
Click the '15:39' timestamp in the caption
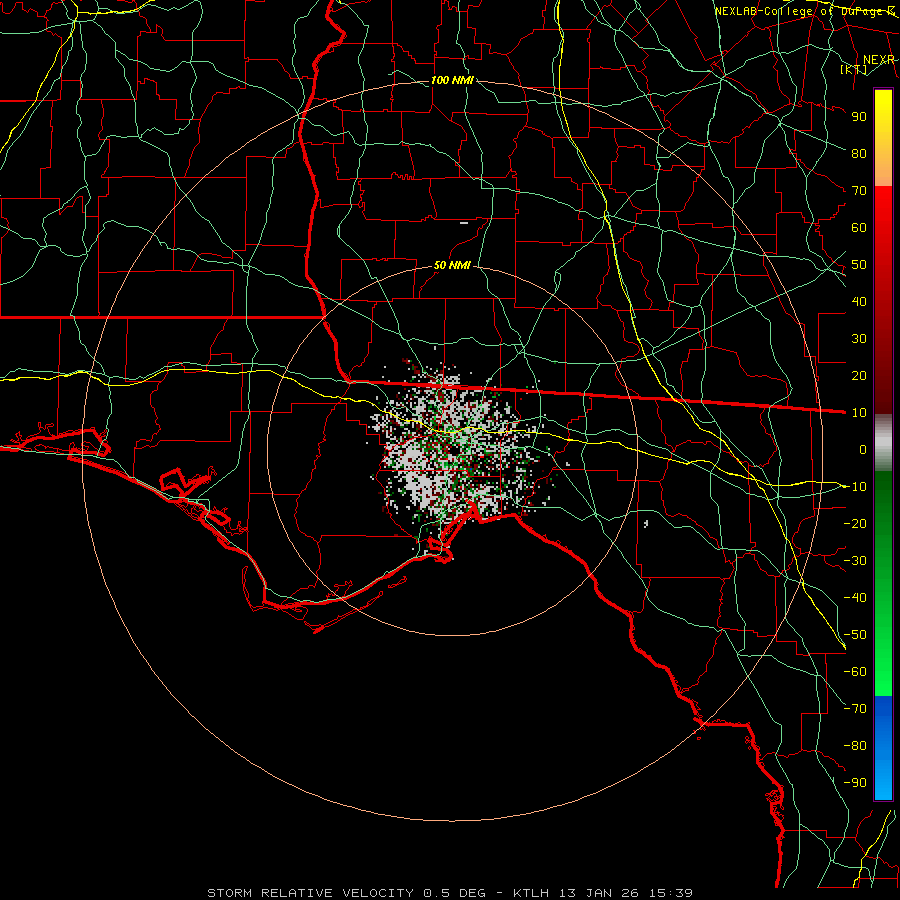[x=671, y=893]
